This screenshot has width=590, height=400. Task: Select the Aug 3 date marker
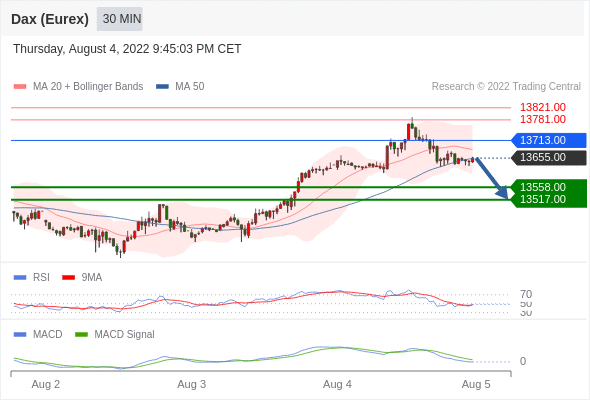tap(192, 384)
